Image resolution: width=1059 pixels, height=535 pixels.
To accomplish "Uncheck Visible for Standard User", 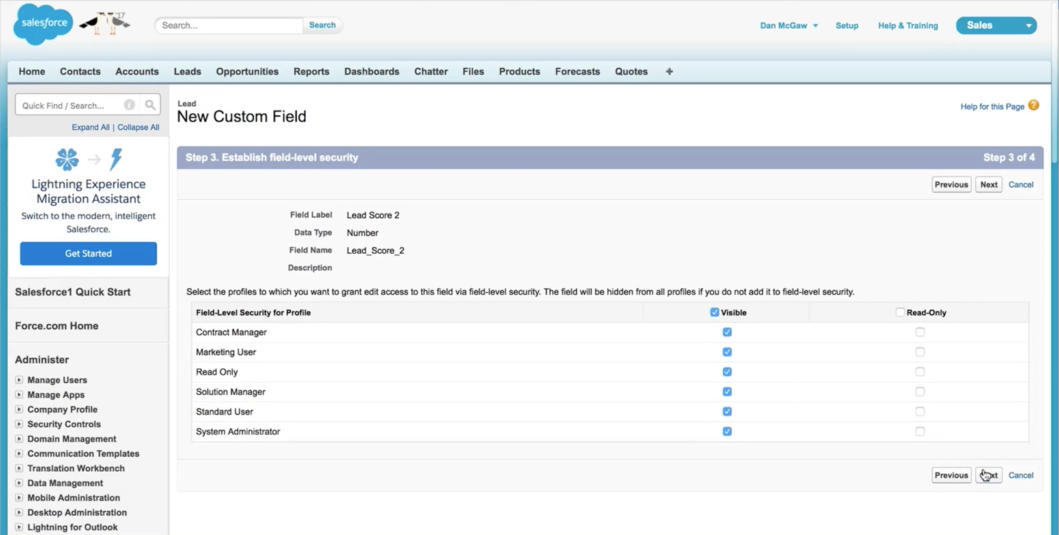I will (727, 411).
